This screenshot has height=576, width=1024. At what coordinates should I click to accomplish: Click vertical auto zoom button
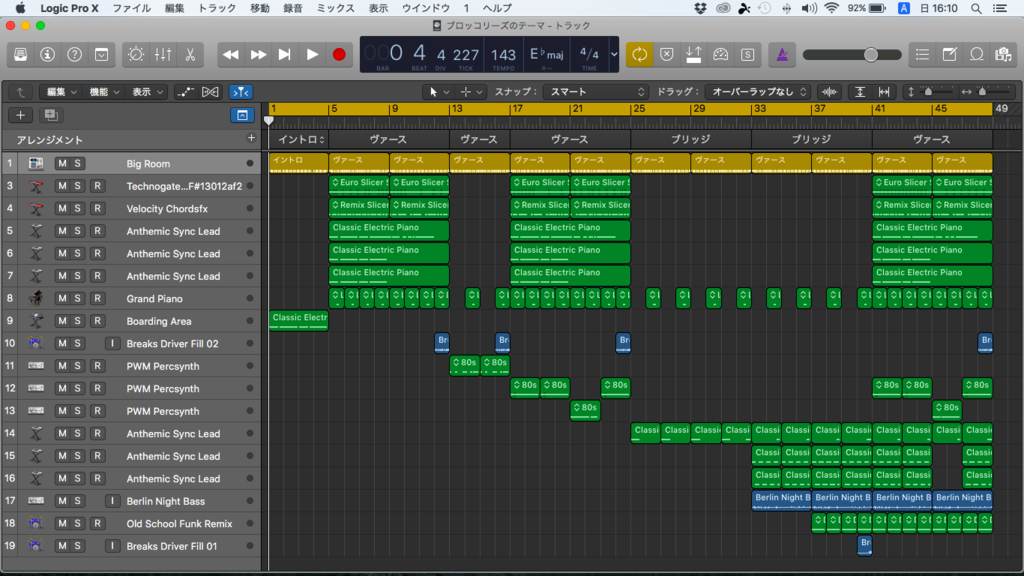[860, 92]
